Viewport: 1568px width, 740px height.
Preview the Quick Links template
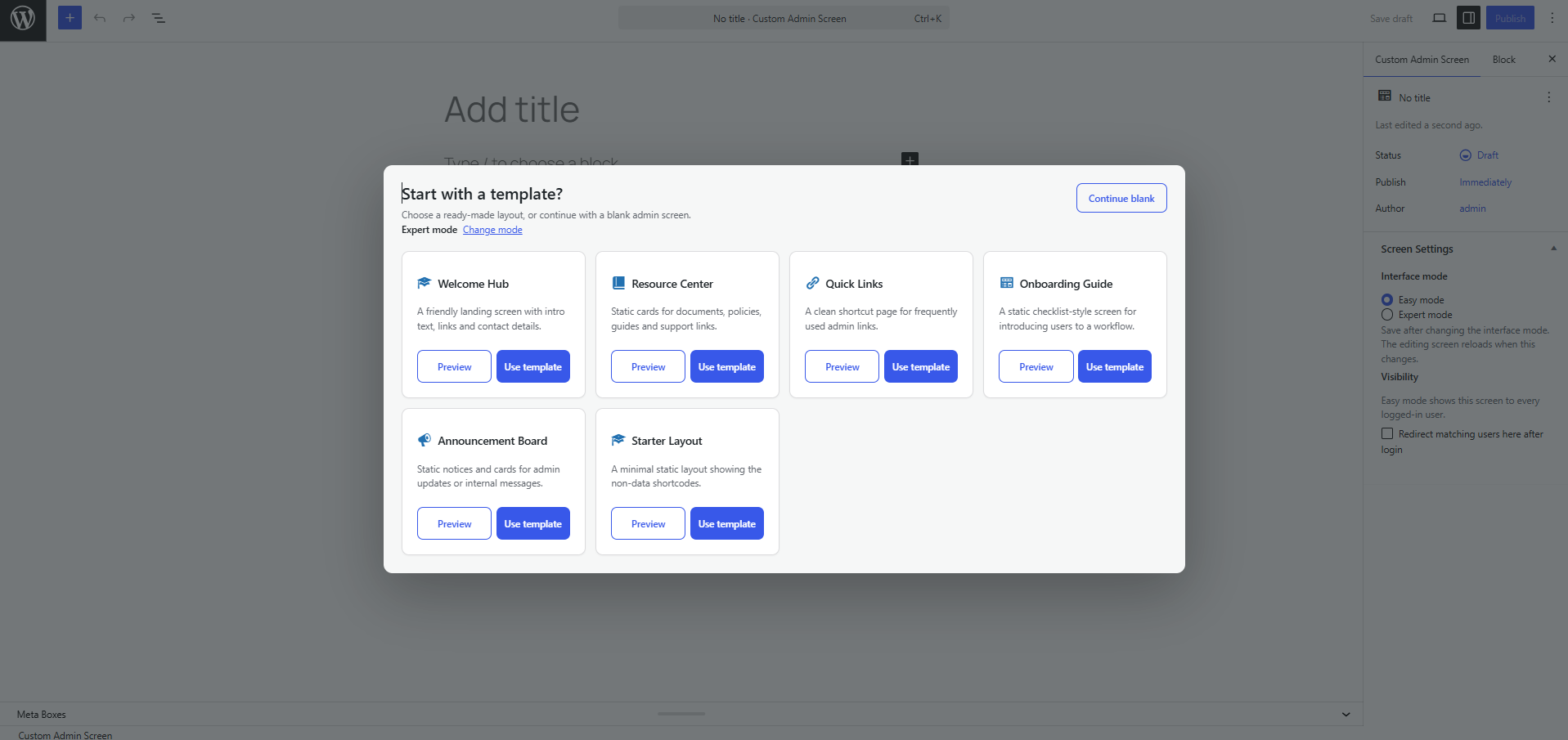coord(842,366)
